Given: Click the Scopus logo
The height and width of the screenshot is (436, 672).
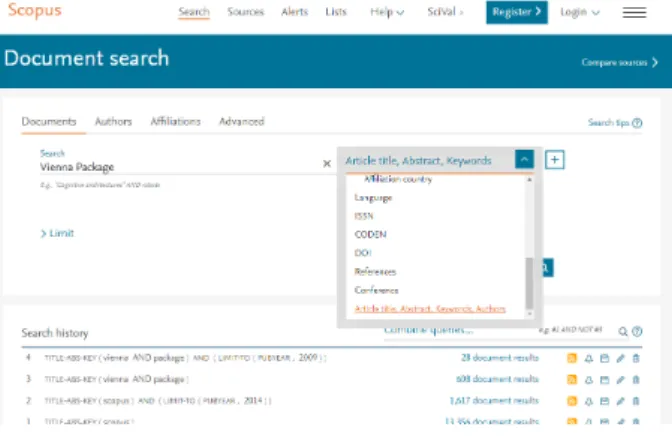Looking at the screenshot, I should [x=35, y=10].
